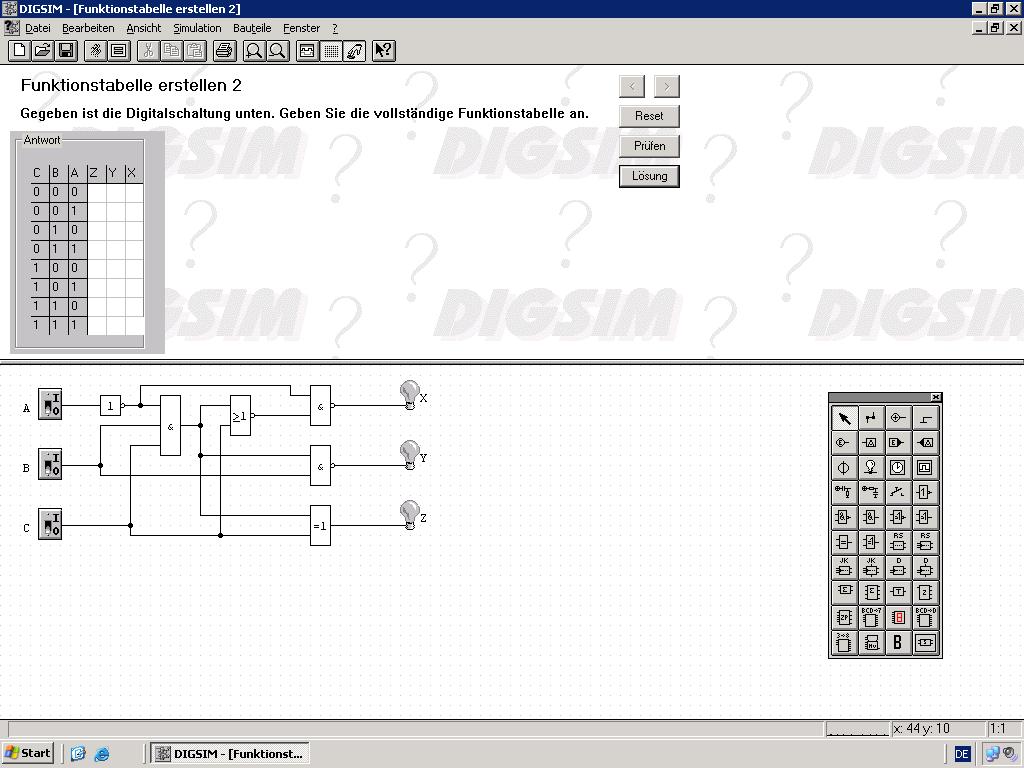The width and height of the screenshot is (1024, 768).
Task: Zoom out with the minus magnifier icon
Action: [x=278, y=50]
